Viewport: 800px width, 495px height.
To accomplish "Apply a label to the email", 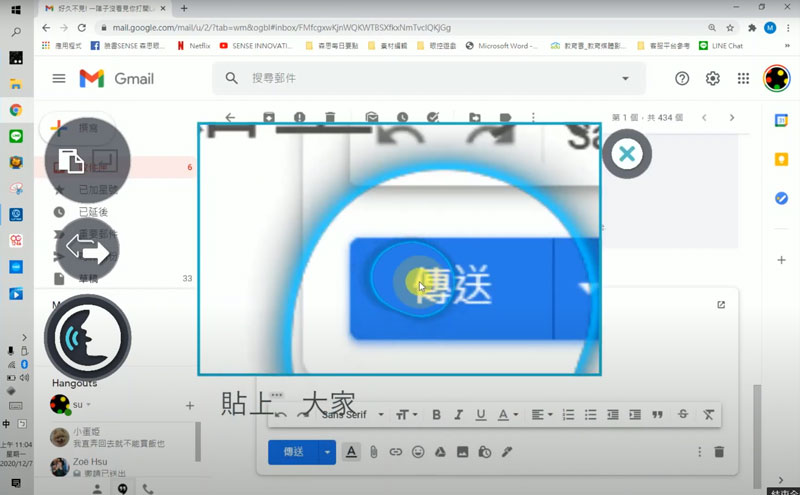I will point(505,117).
